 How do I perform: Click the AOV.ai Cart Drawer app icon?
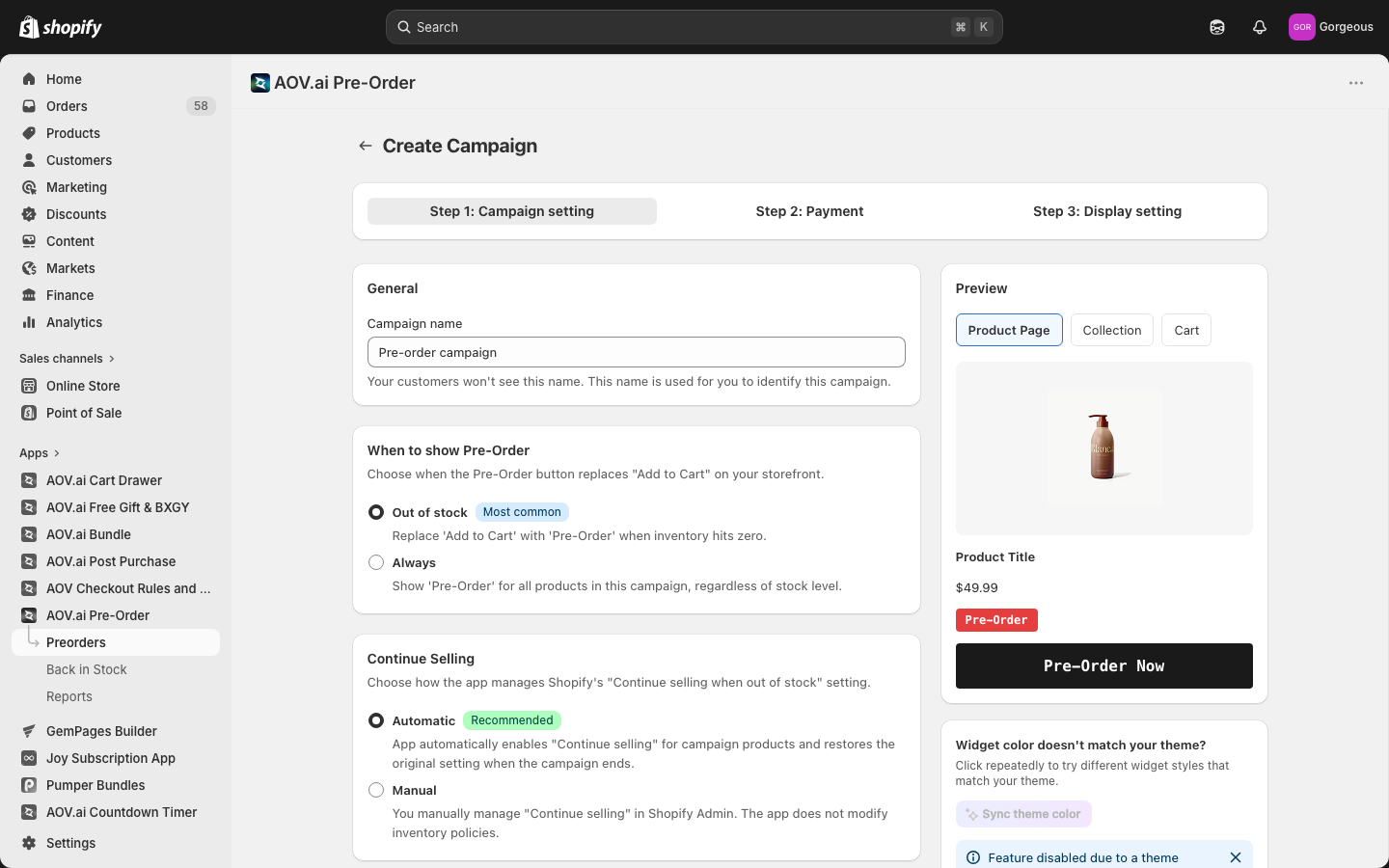coord(29,480)
